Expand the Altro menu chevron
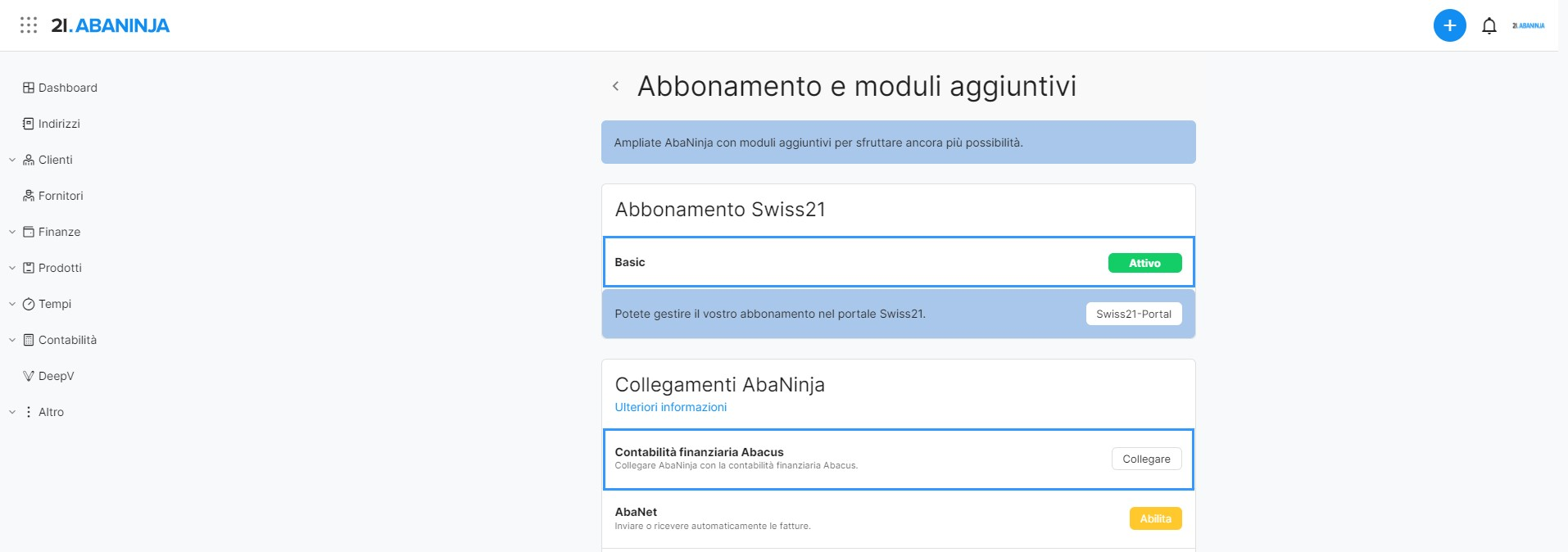The image size is (1568, 552). (x=12, y=412)
